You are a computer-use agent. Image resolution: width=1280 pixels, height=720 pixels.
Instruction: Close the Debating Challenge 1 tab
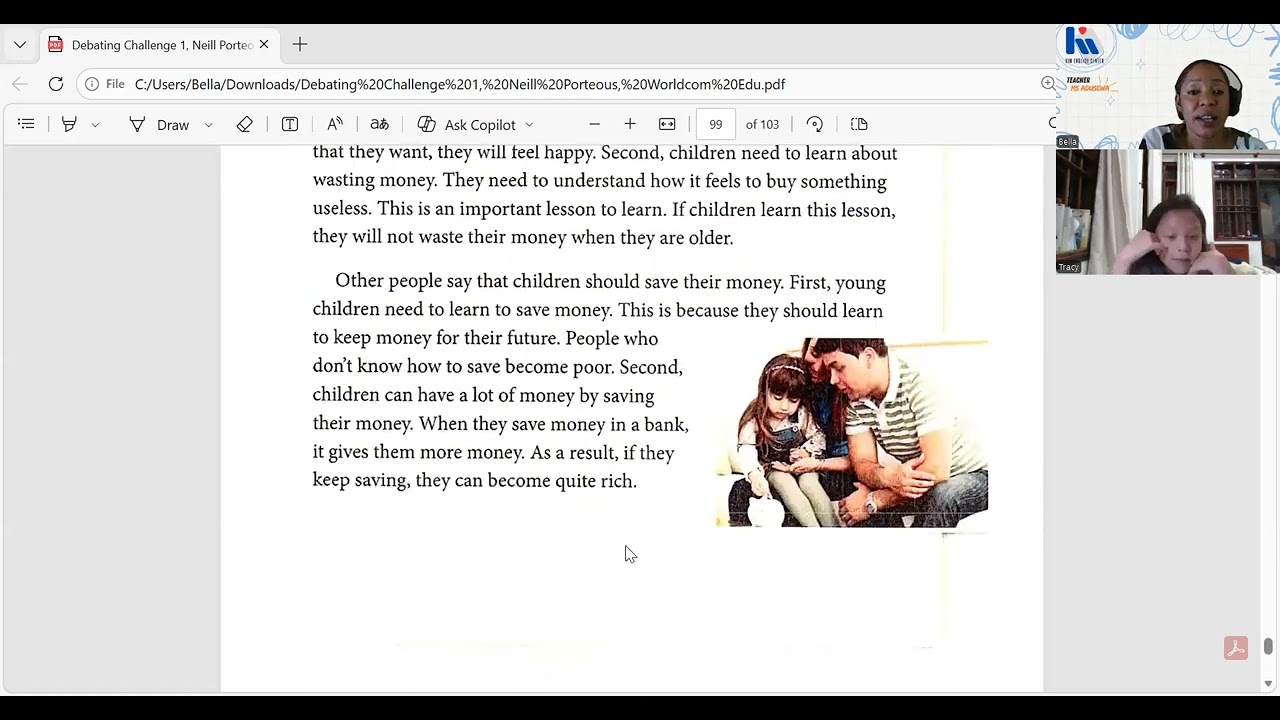264,45
